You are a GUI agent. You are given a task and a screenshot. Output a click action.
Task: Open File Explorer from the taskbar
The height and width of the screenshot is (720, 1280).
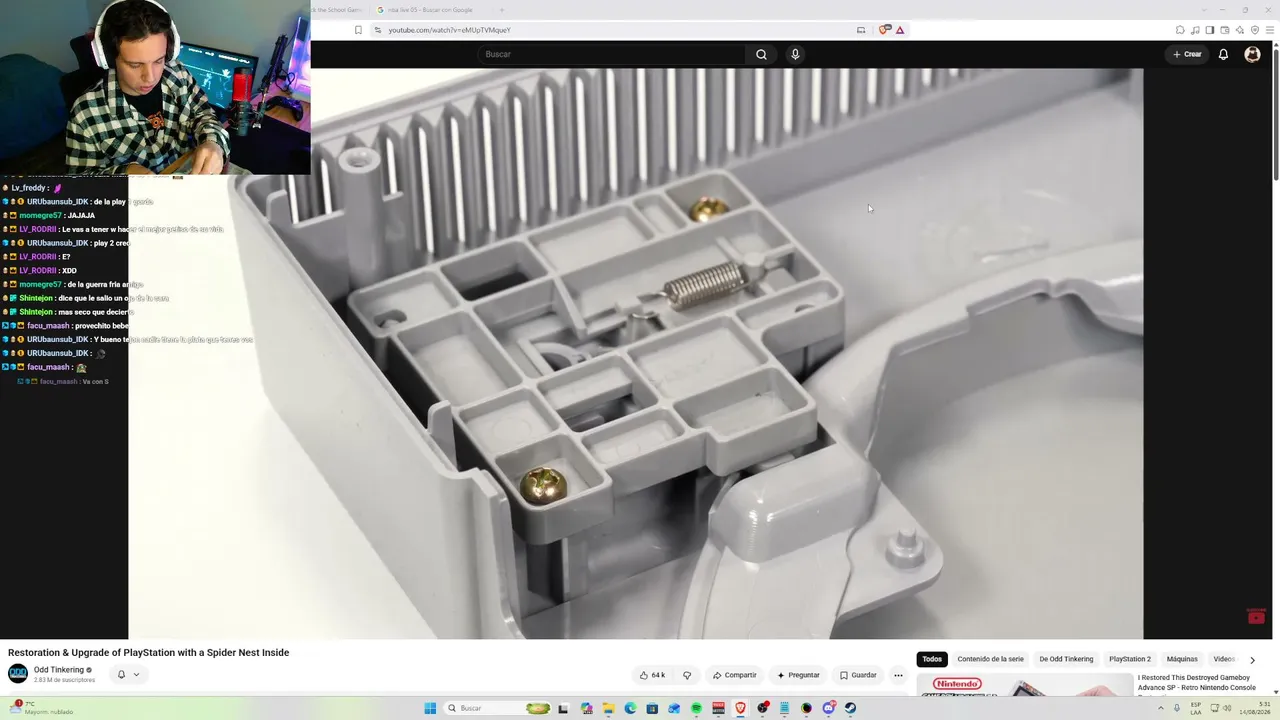click(x=608, y=708)
